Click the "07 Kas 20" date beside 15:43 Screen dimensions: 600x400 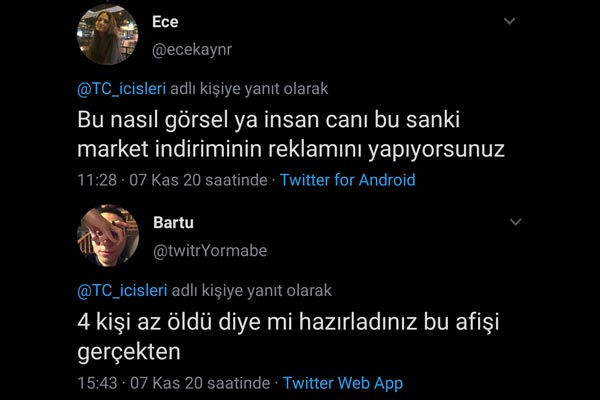167,383
